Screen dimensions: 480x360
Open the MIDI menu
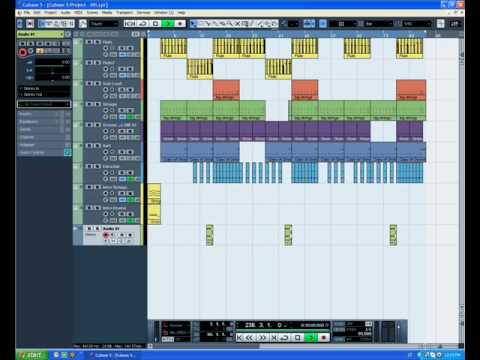78,13
